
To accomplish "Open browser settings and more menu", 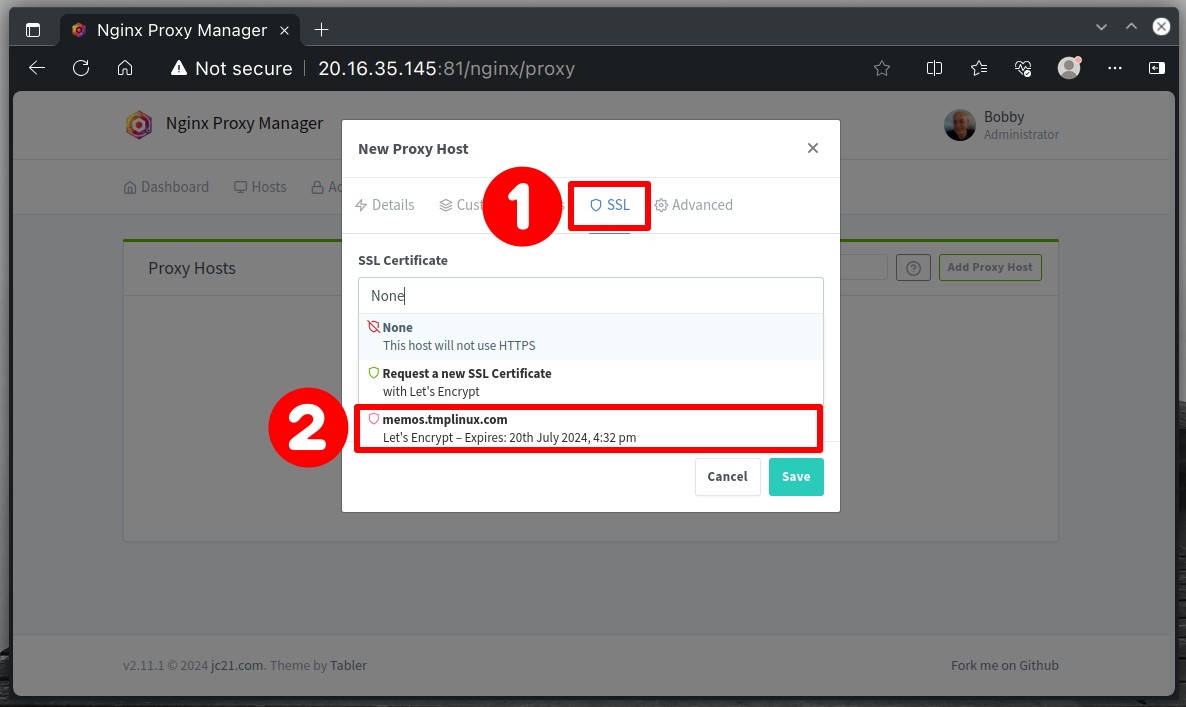I will pyautogui.click(x=1114, y=68).
